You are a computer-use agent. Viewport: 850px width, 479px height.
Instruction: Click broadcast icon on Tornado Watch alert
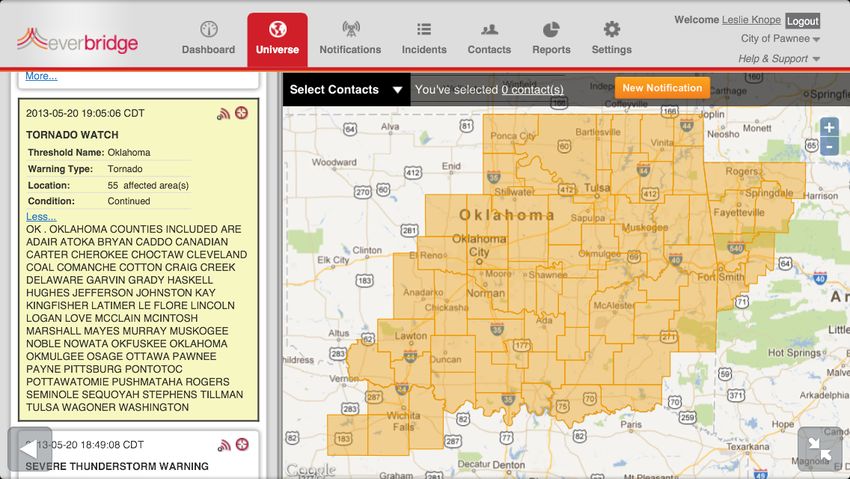(x=223, y=113)
